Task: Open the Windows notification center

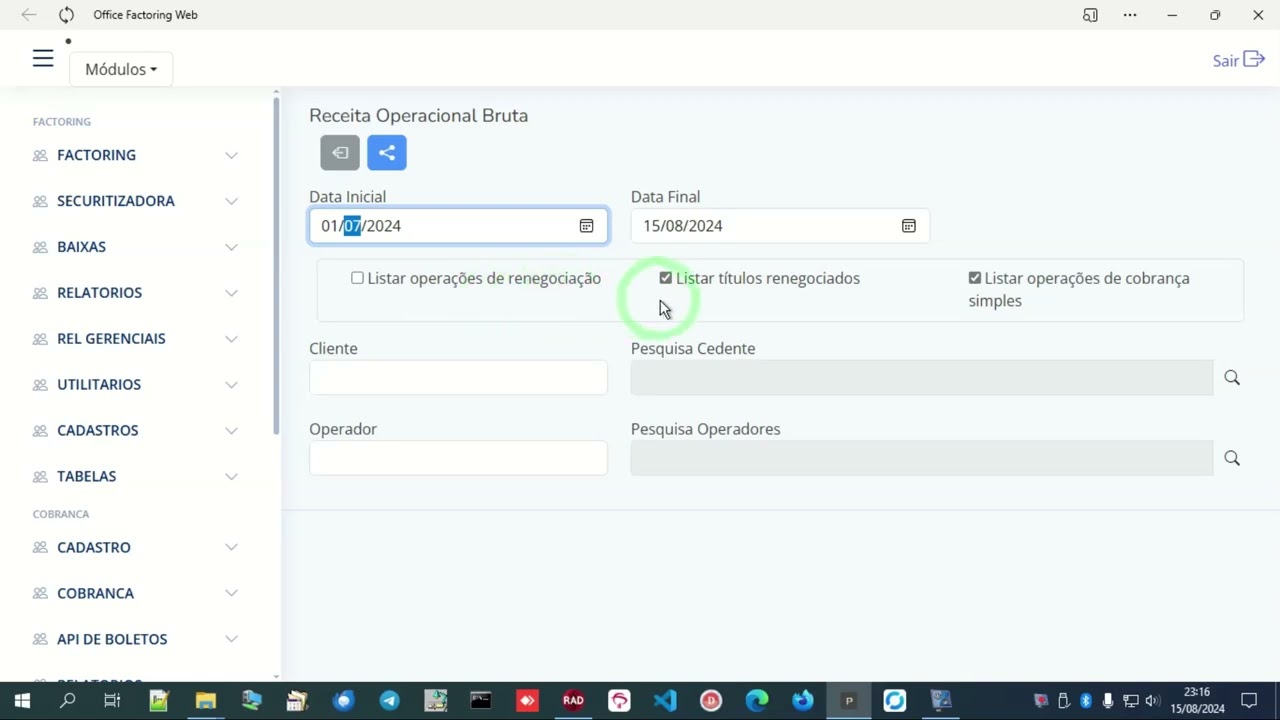Action: (x=1249, y=701)
